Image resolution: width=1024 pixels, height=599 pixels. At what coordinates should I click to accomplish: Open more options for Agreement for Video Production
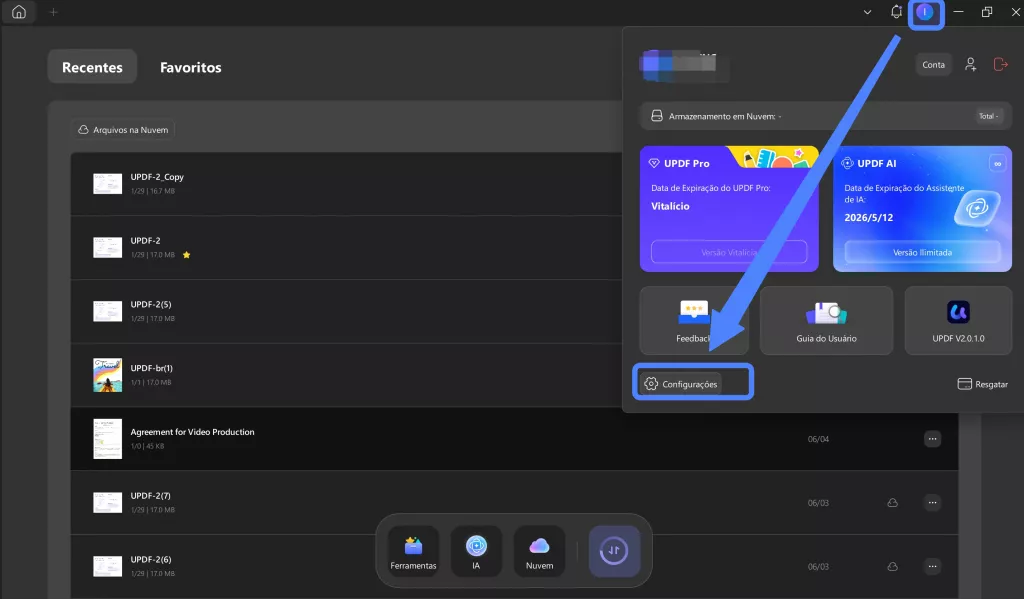coord(933,439)
